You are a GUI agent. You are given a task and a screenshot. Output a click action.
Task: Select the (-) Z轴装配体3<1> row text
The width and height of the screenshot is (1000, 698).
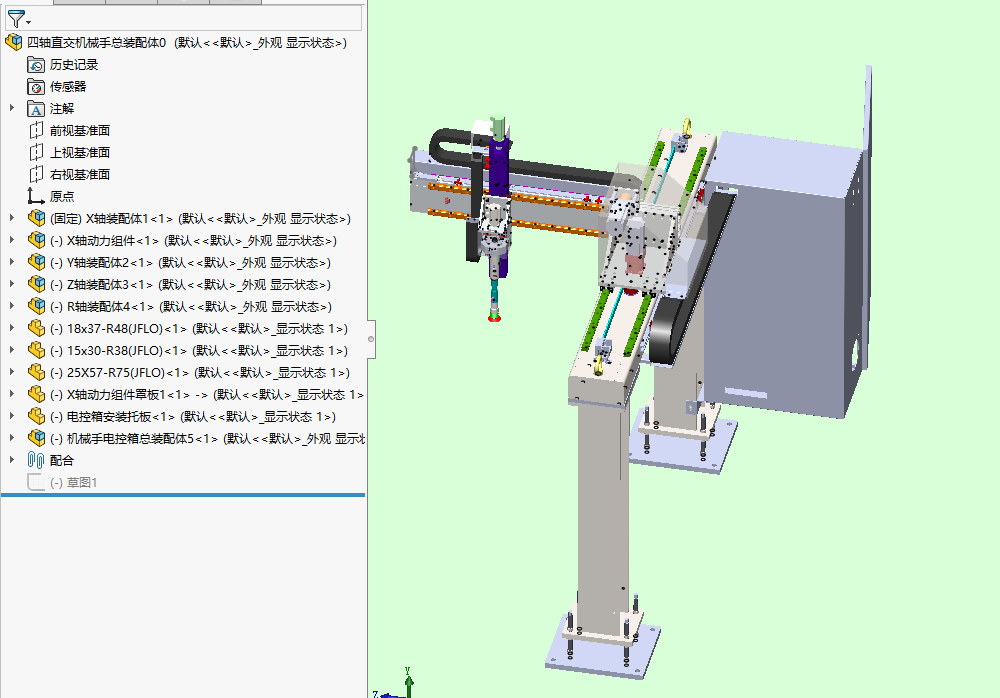[191, 285]
